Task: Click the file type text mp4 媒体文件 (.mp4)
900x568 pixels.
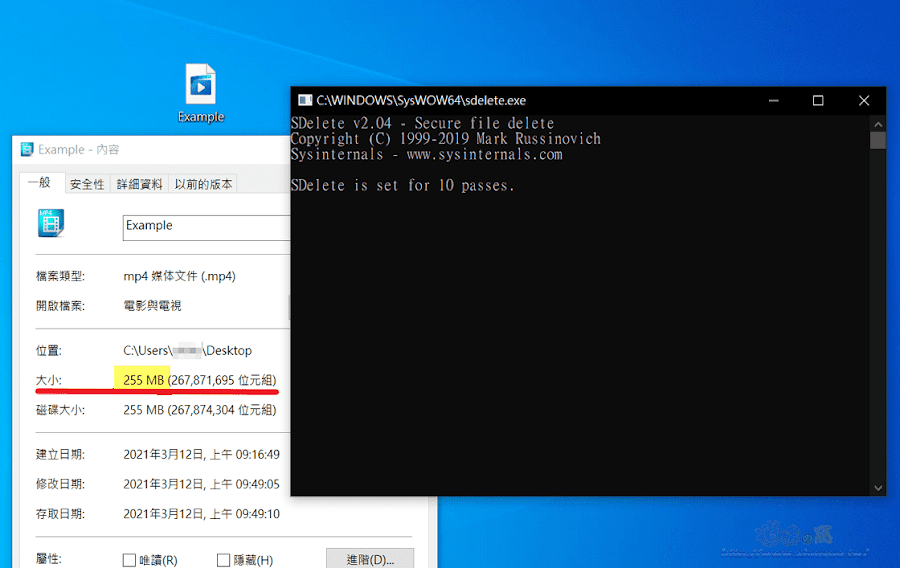Action: point(180,276)
